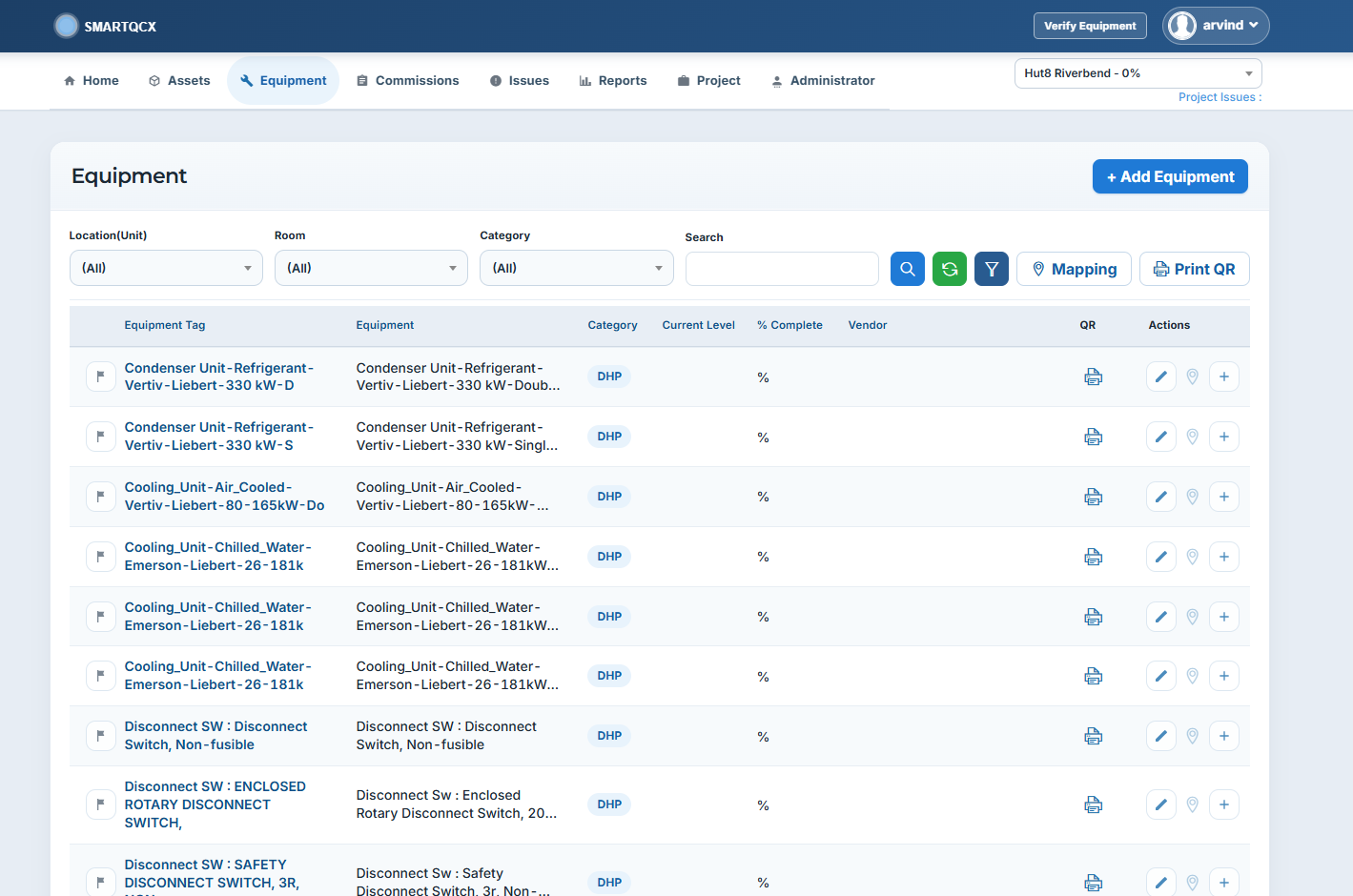Click the SMARTQCX logo
Screen dimensions: 1353x896
point(105,26)
